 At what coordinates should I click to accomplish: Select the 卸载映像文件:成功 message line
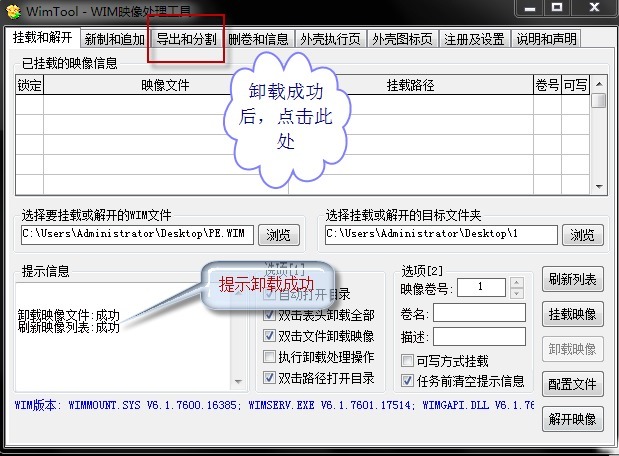(68, 315)
